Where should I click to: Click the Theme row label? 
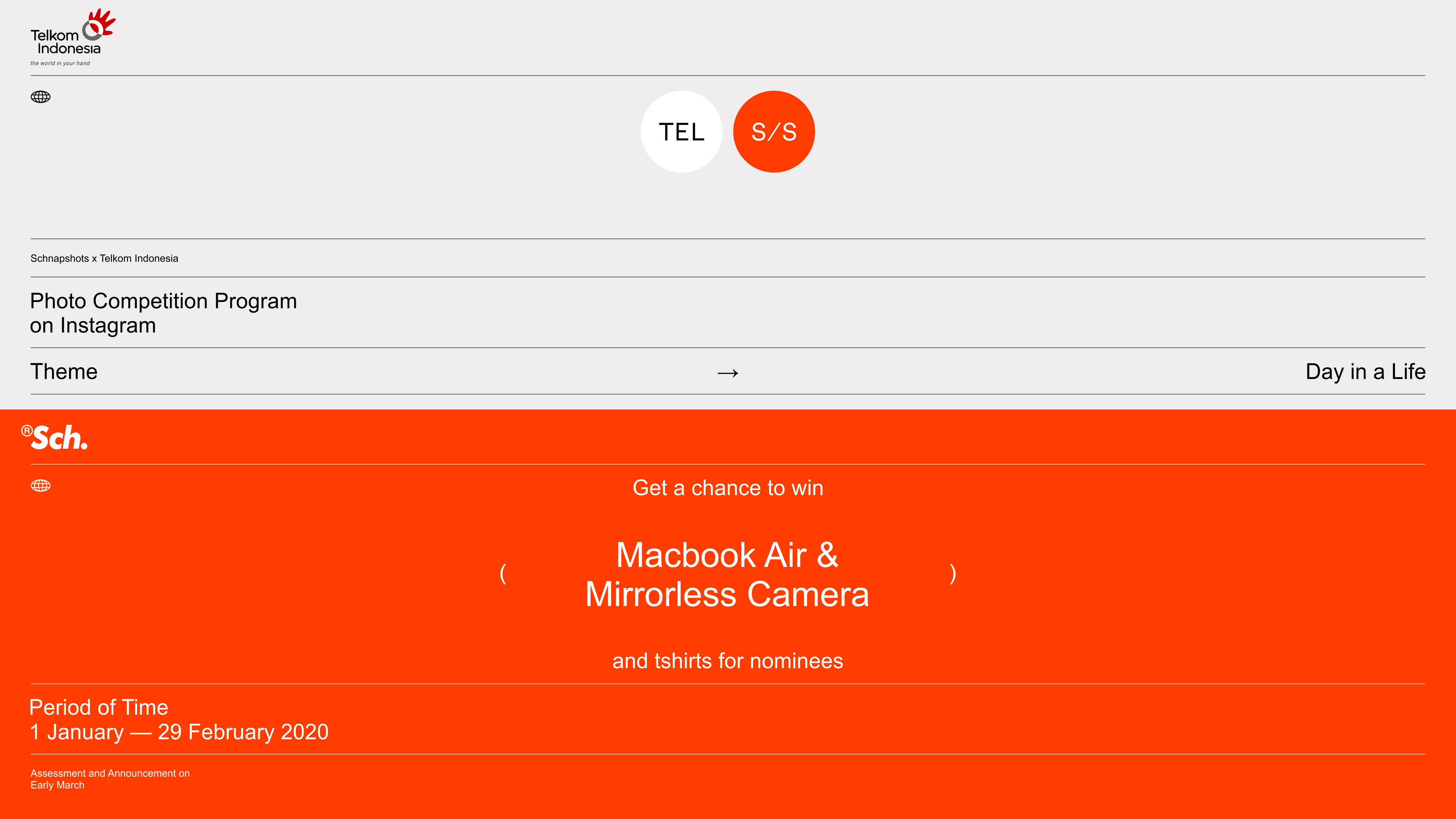tap(64, 372)
